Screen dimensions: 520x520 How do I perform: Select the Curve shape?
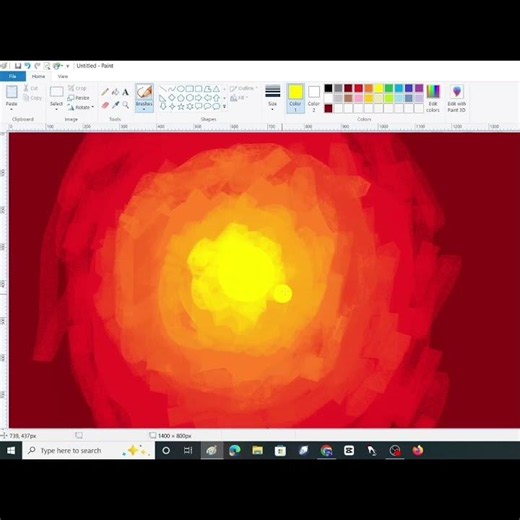click(x=172, y=89)
